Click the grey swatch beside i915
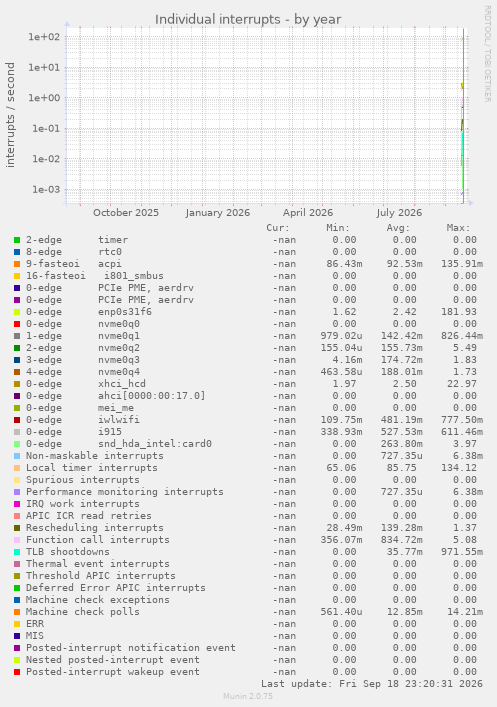This screenshot has height=707, width=497. click(17, 432)
